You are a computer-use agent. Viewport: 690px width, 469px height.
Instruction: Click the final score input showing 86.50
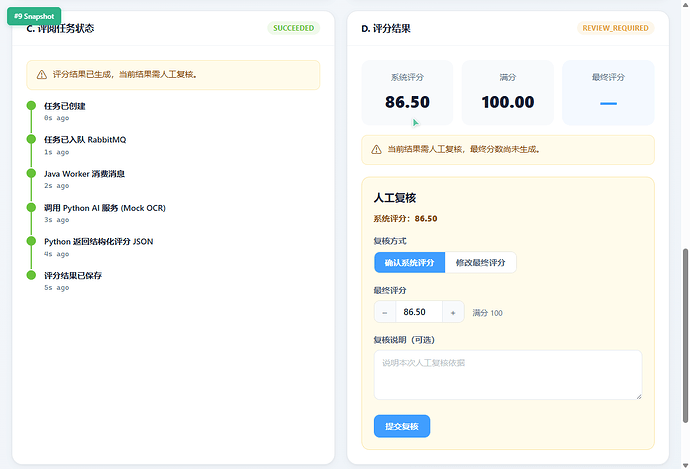[419, 312]
